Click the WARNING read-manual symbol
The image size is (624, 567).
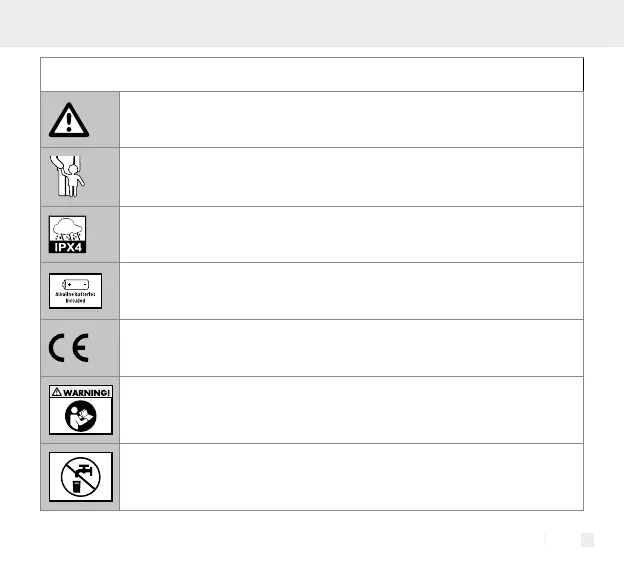click(x=80, y=409)
